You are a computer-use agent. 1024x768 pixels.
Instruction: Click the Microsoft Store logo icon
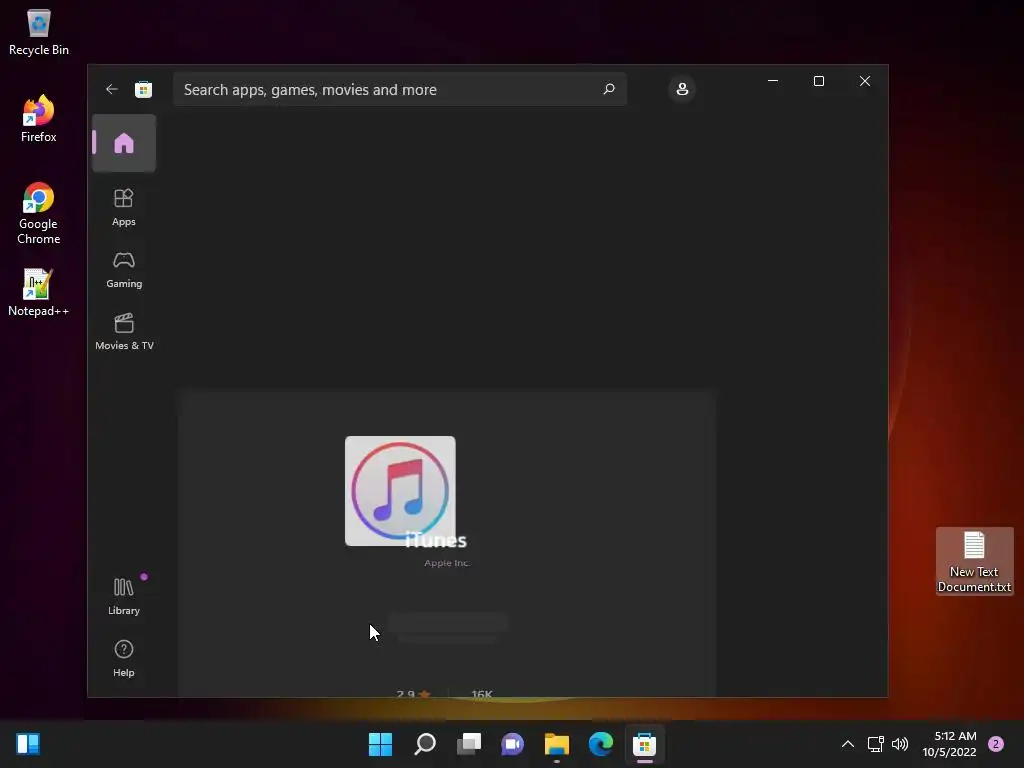144,89
